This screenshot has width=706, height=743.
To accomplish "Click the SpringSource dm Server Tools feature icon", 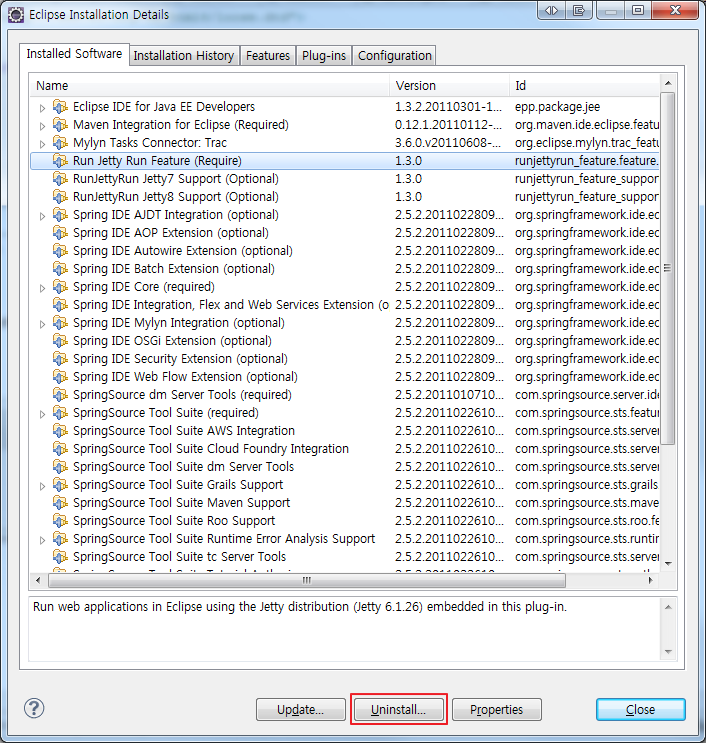I will click(60, 395).
